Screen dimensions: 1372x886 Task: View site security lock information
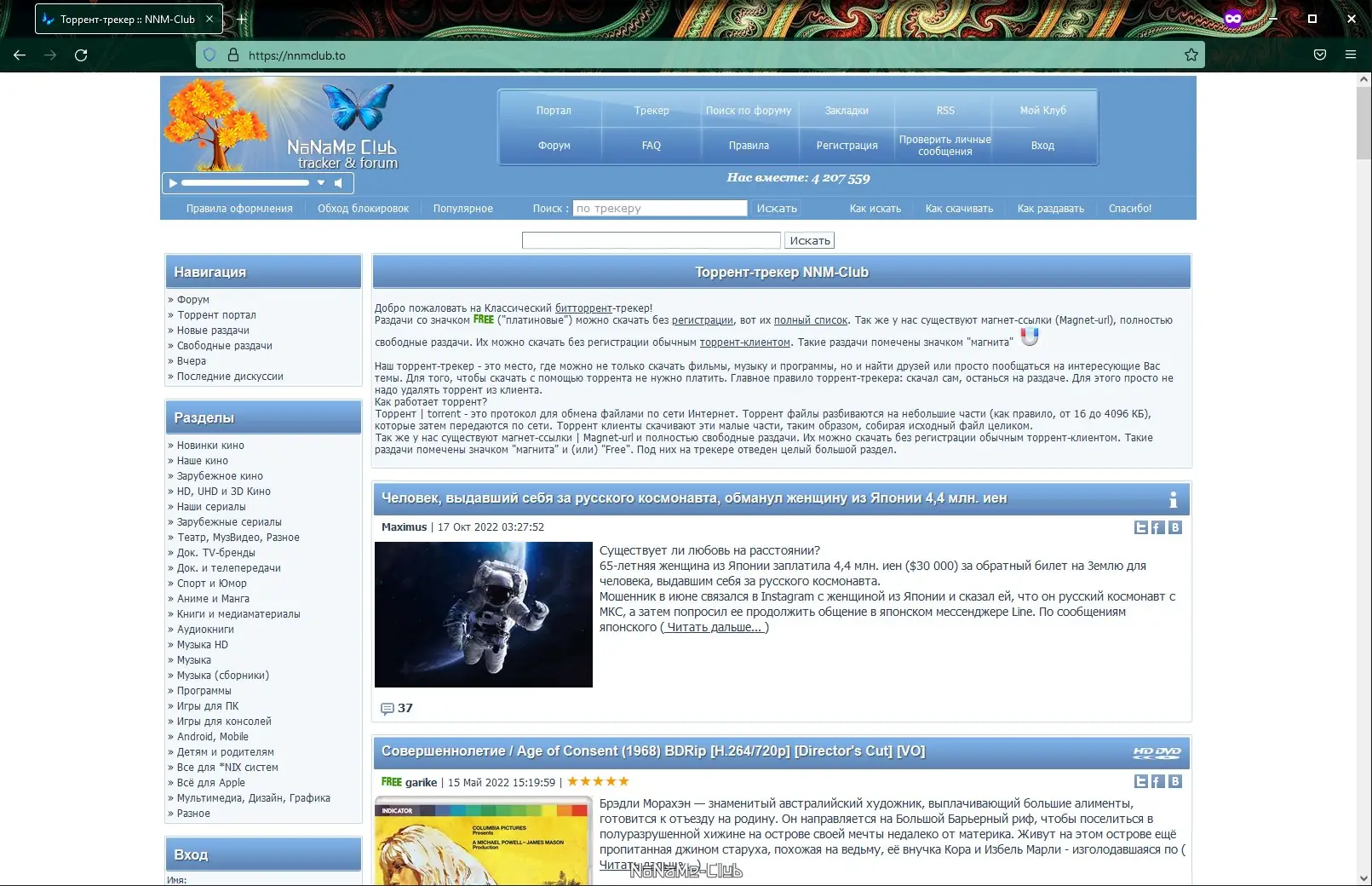[232, 55]
